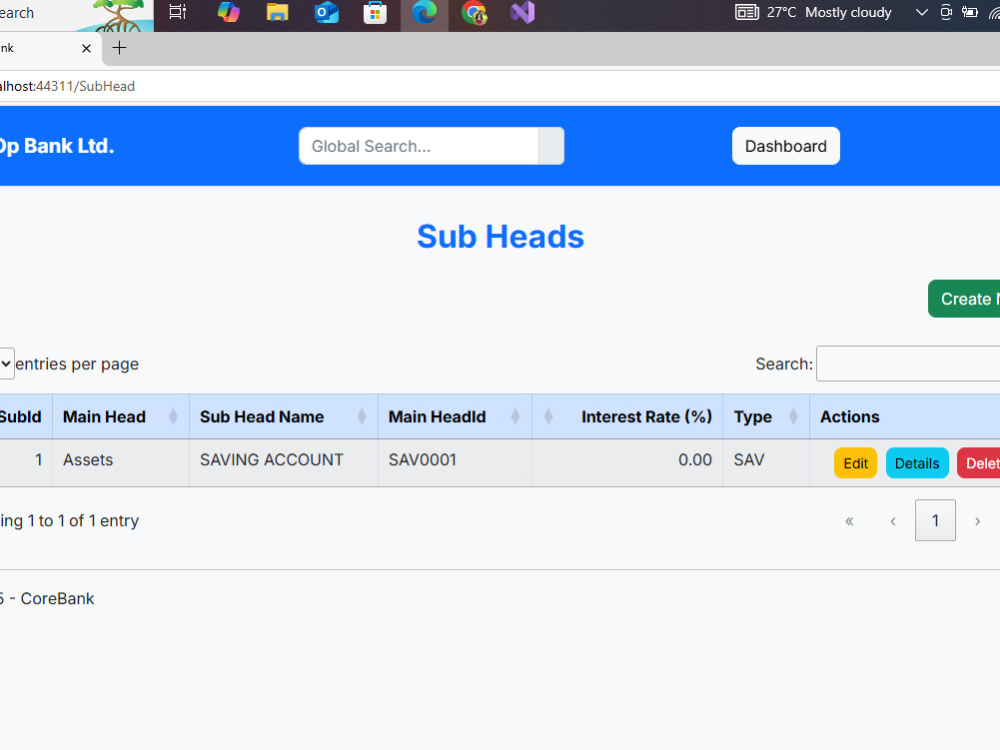The width and height of the screenshot is (1000, 750).
Task: Open a new browser tab
Action: (x=119, y=48)
